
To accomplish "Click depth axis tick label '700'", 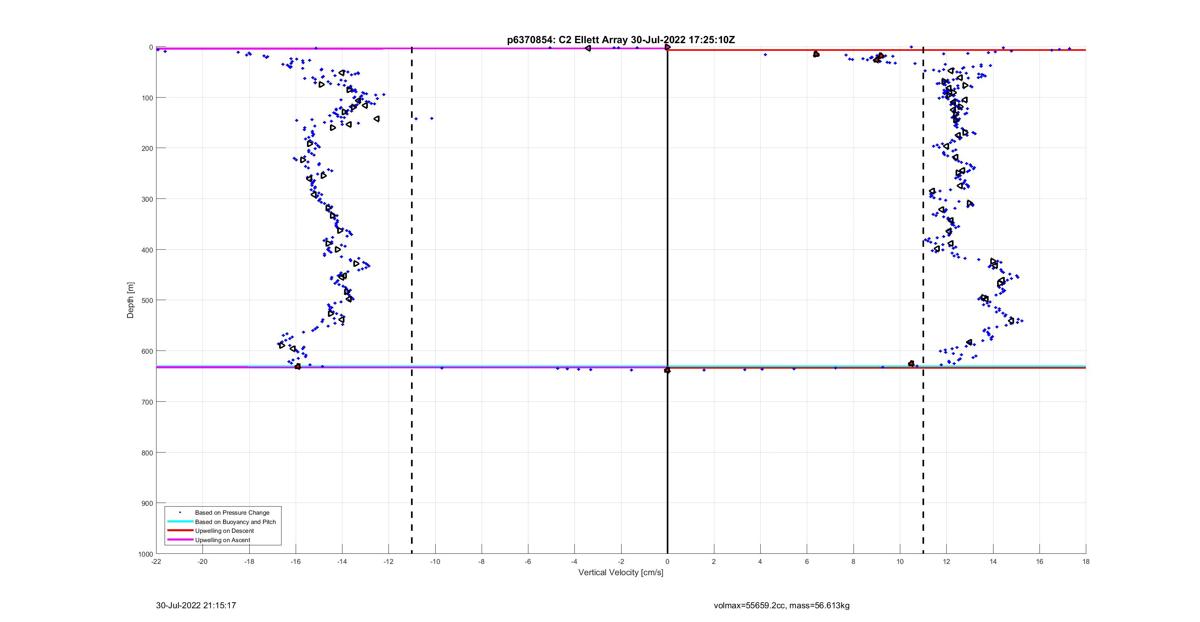I will tap(146, 402).
